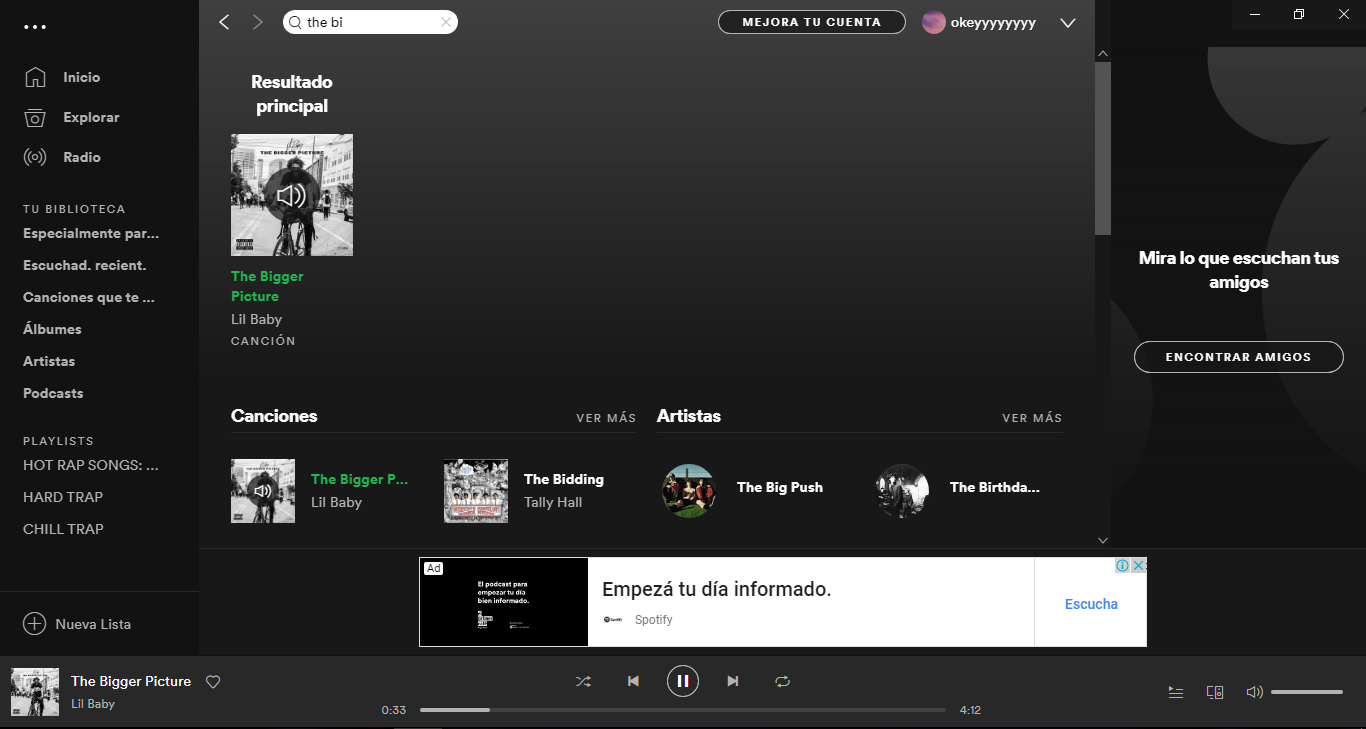Screen dimensions: 1366x729
Task: Click the ad headline Empezá tu día informado
Action: (x=717, y=589)
